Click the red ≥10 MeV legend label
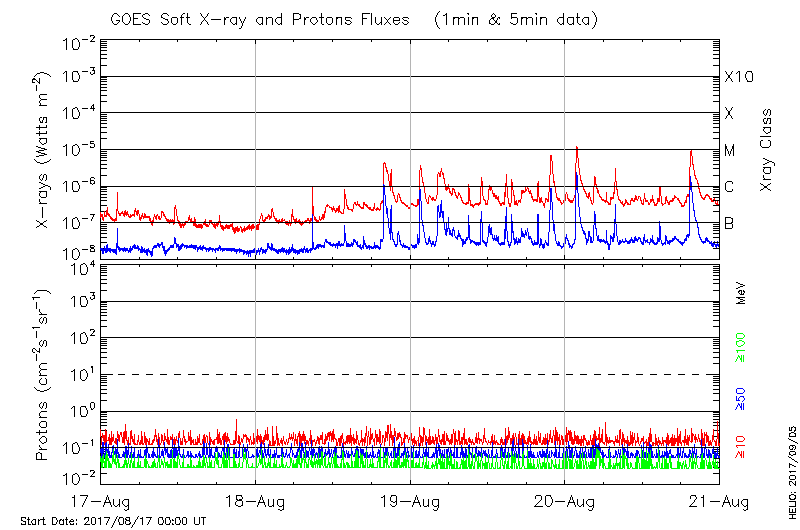The height and width of the screenshot is (530, 800). point(741,447)
